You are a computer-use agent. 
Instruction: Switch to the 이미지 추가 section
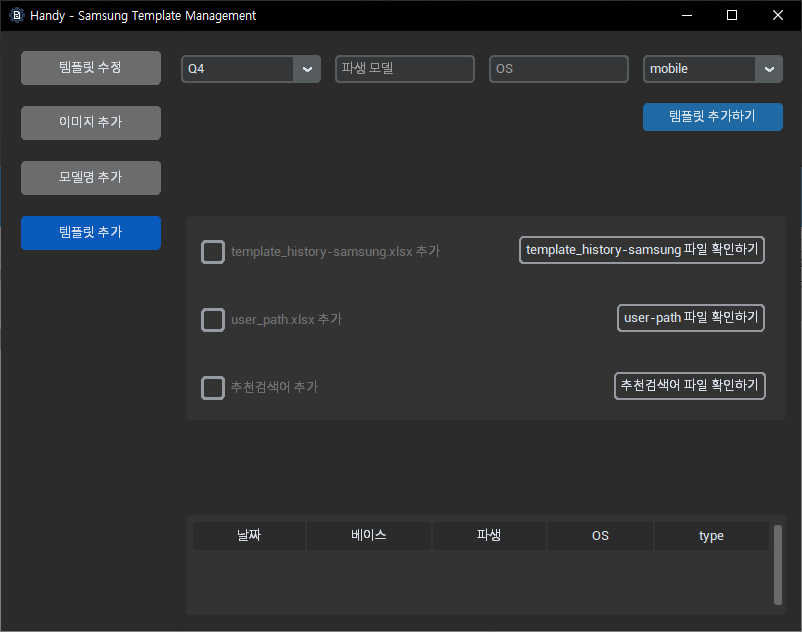(91, 123)
